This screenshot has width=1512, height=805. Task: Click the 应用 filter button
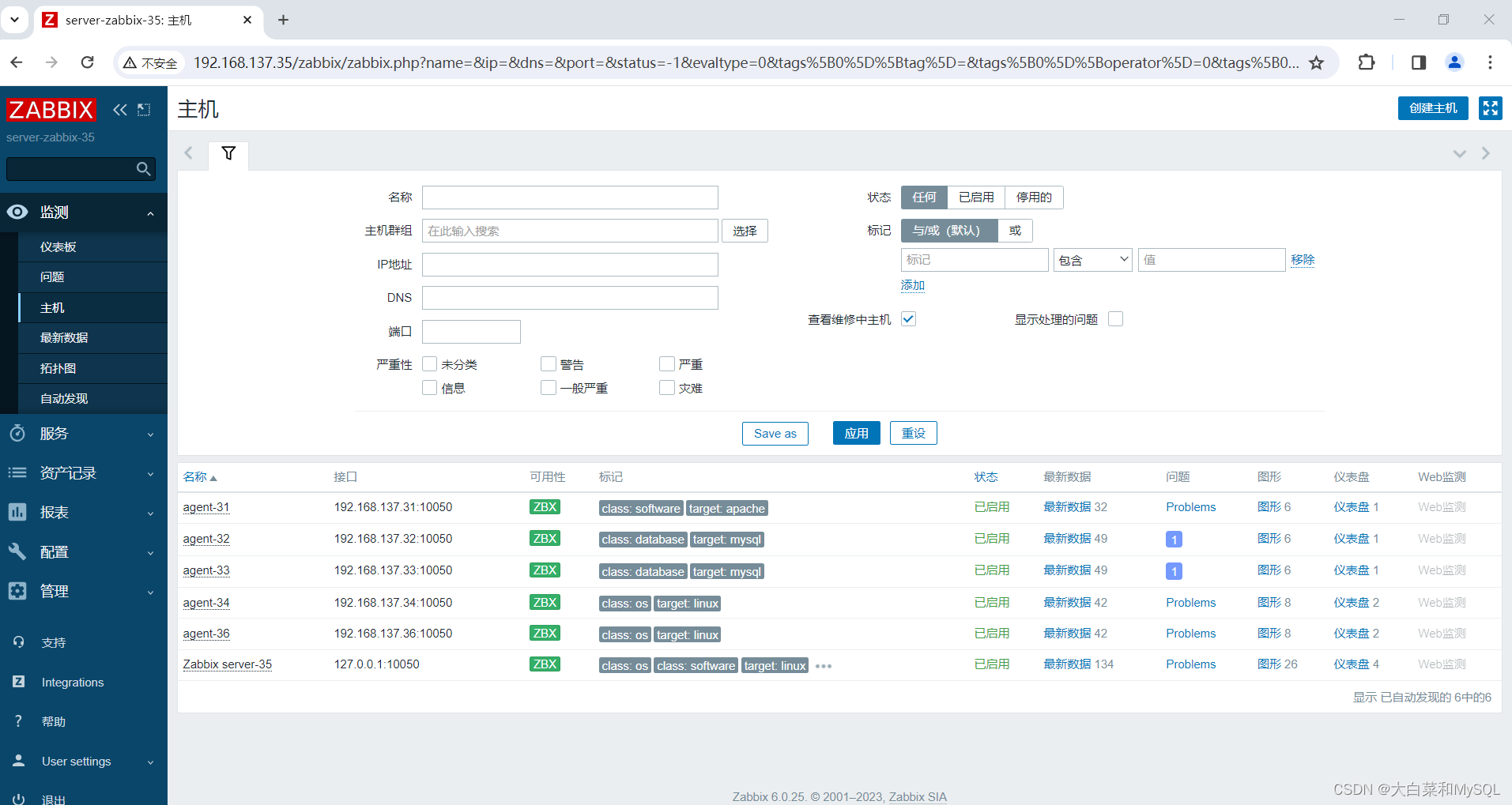coord(856,433)
